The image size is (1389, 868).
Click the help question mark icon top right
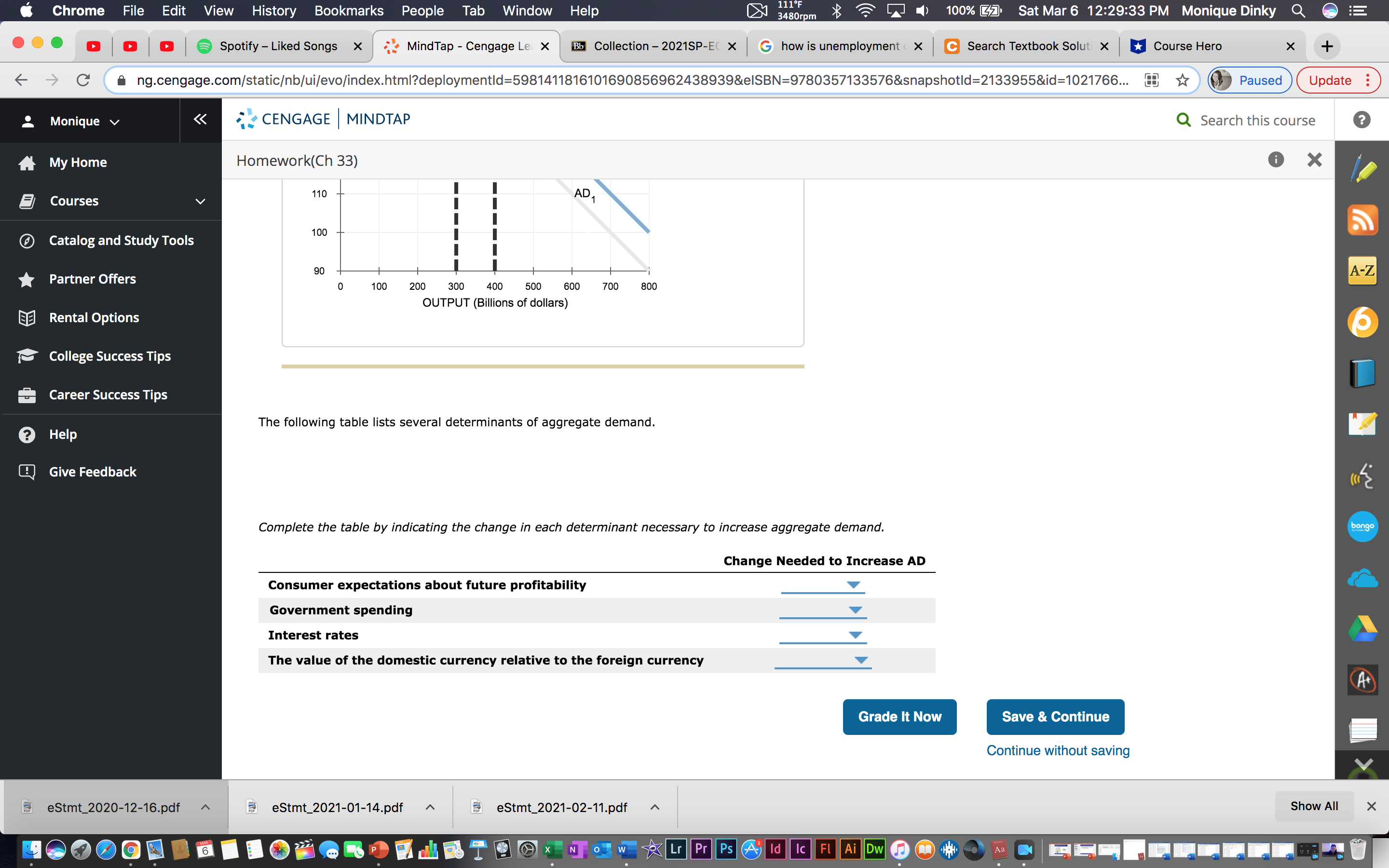pos(1362,120)
